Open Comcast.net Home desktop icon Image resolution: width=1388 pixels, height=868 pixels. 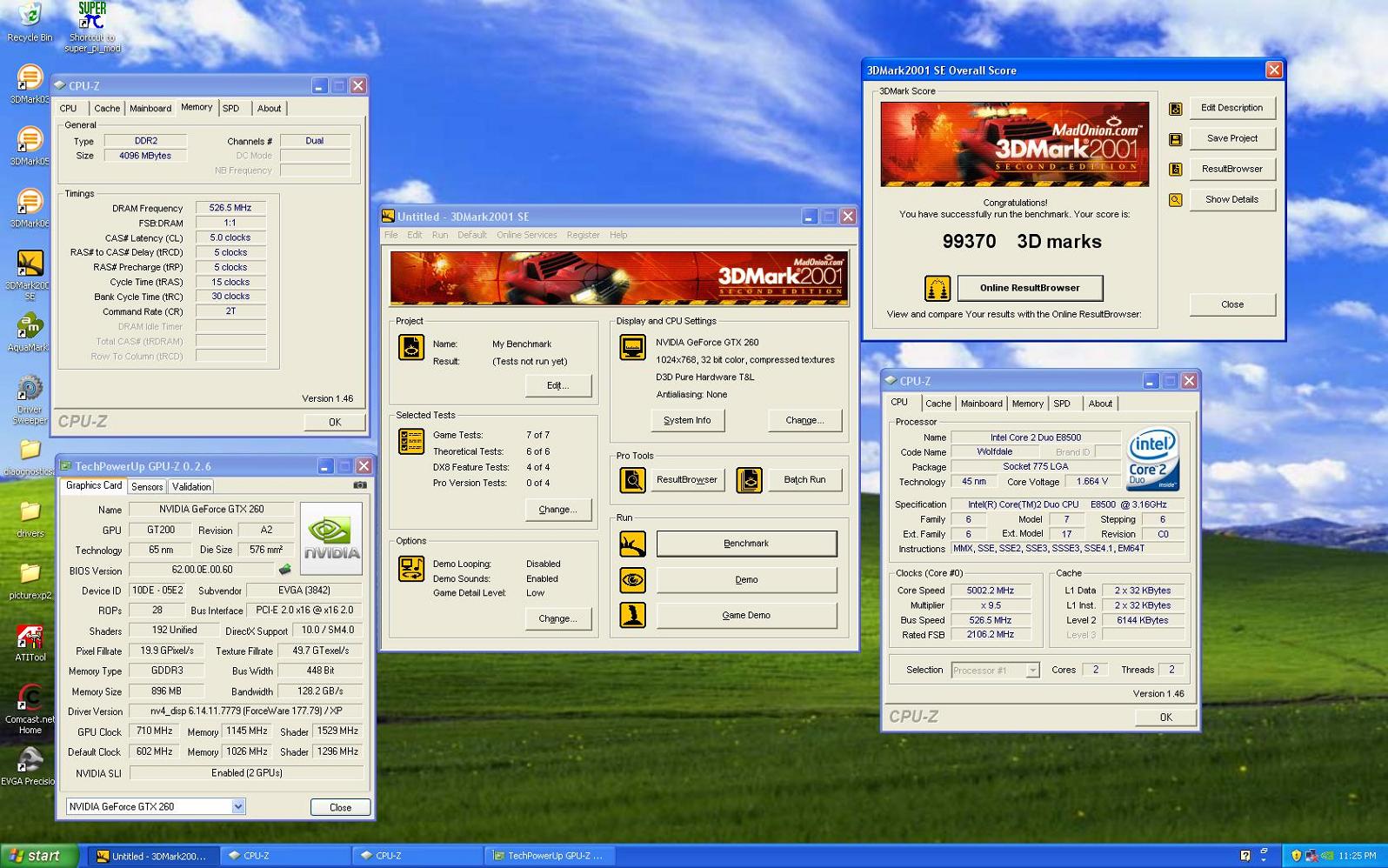[x=30, y=709]
